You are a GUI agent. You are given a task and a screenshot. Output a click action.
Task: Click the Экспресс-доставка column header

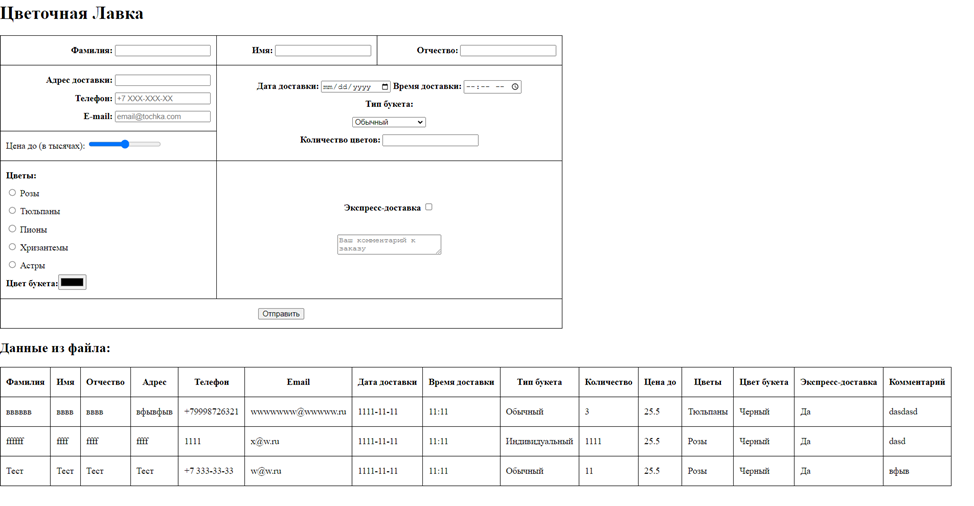(x=839, y=382)
